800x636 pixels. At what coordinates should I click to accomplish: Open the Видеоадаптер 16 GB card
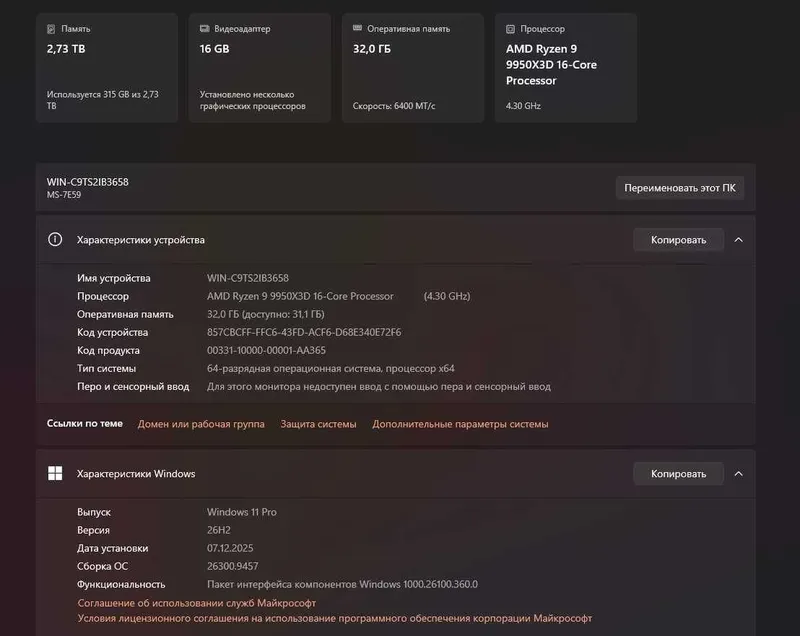[260, 68]
